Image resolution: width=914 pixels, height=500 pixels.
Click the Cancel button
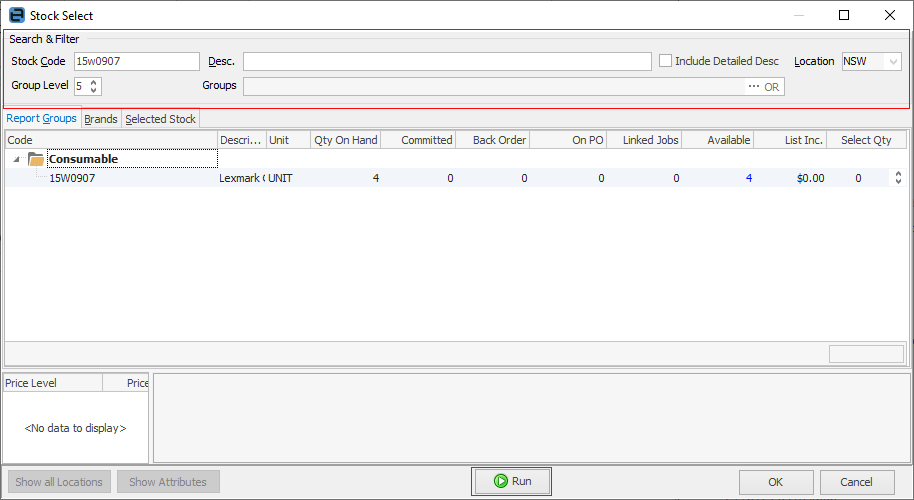[856, 482]
